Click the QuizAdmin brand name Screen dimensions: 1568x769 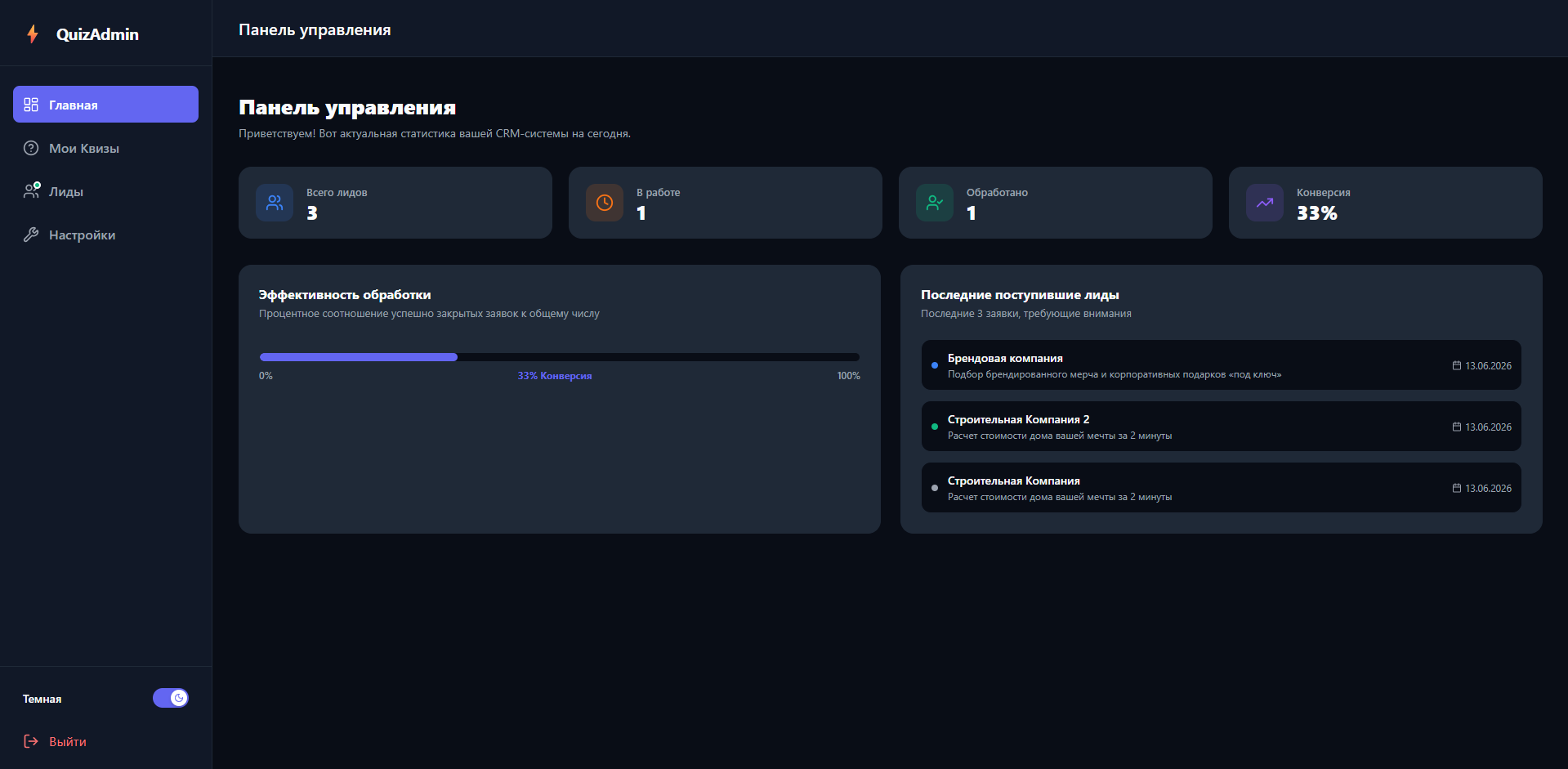(97, 34)
